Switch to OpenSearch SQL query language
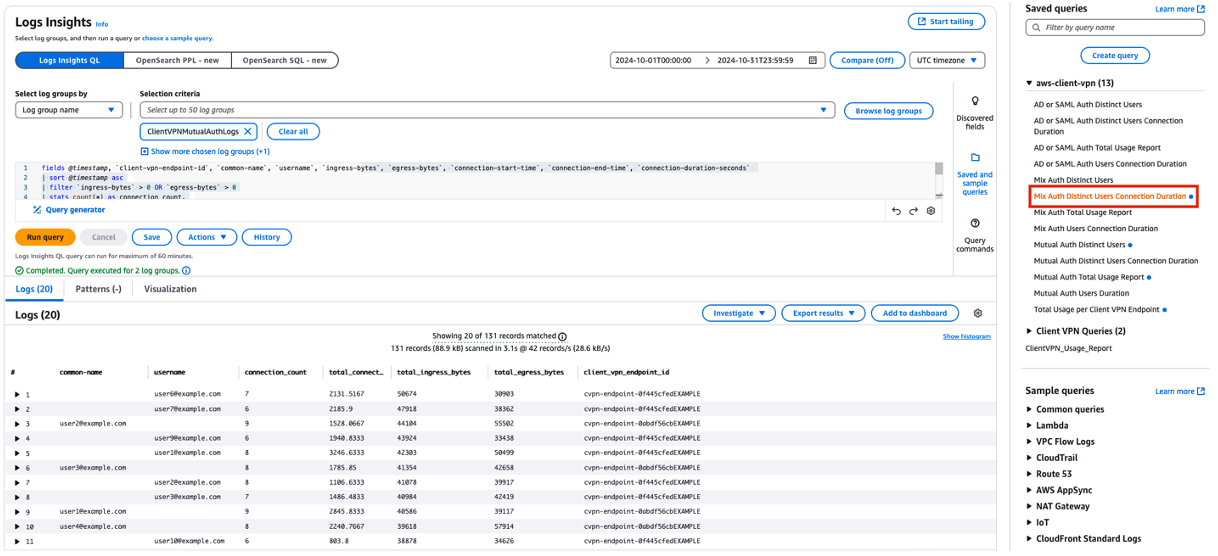This screenshot has width=1218, height=556. point(285,60)
